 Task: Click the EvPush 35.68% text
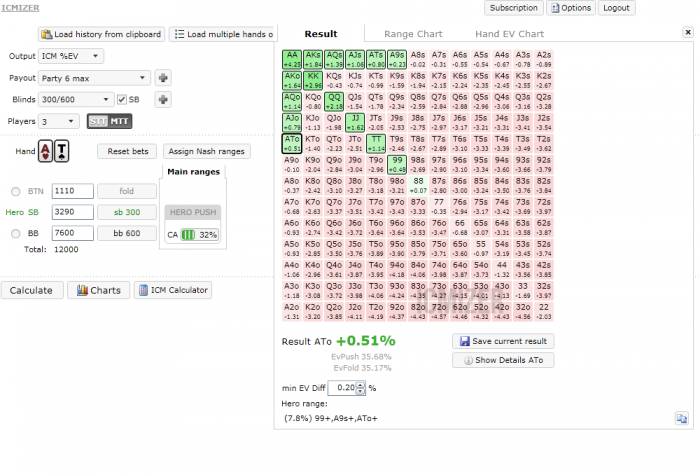point(361,357)
